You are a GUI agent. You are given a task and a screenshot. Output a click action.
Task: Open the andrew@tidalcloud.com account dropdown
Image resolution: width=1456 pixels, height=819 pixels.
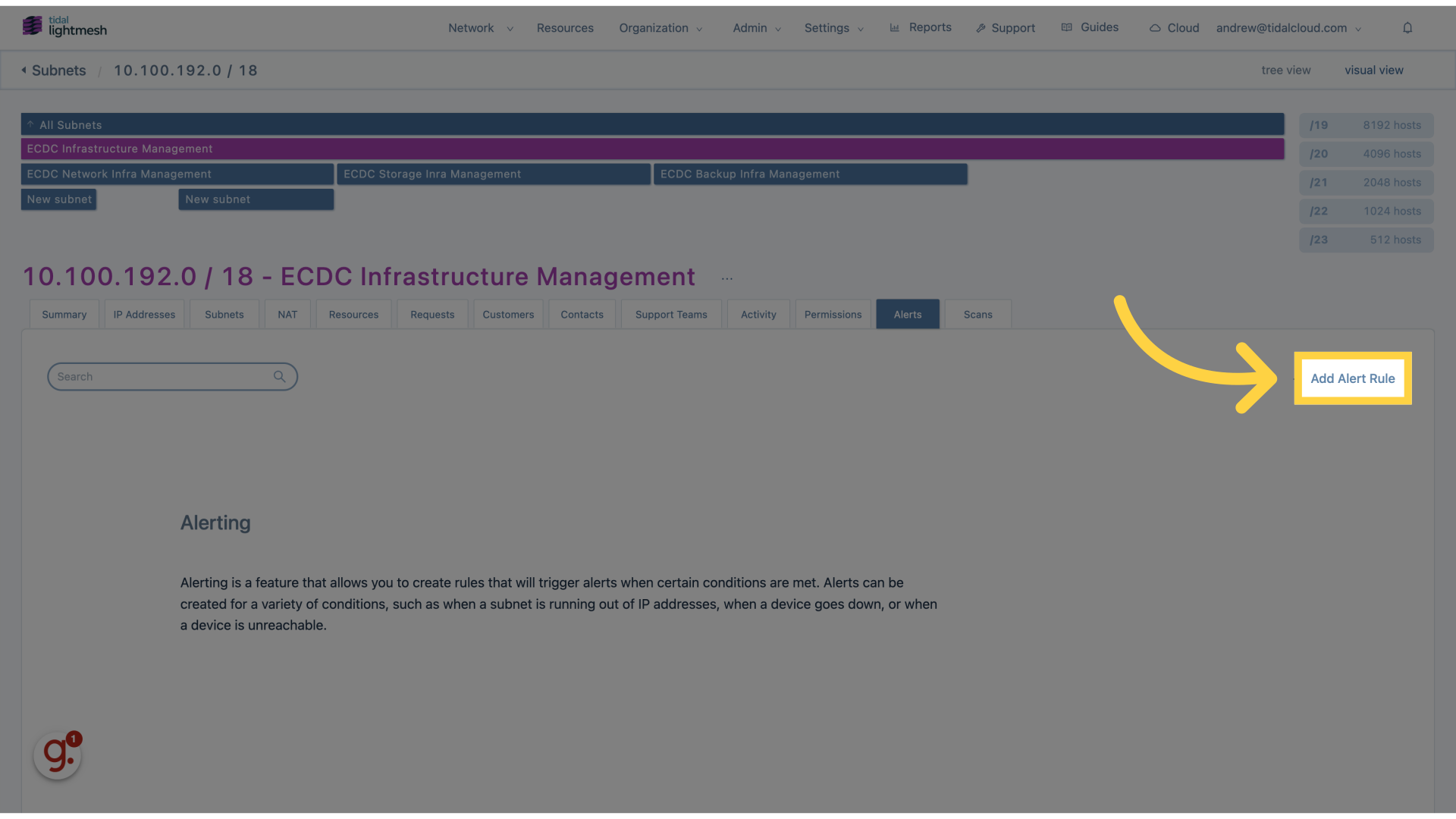[x=1289, y=28]
